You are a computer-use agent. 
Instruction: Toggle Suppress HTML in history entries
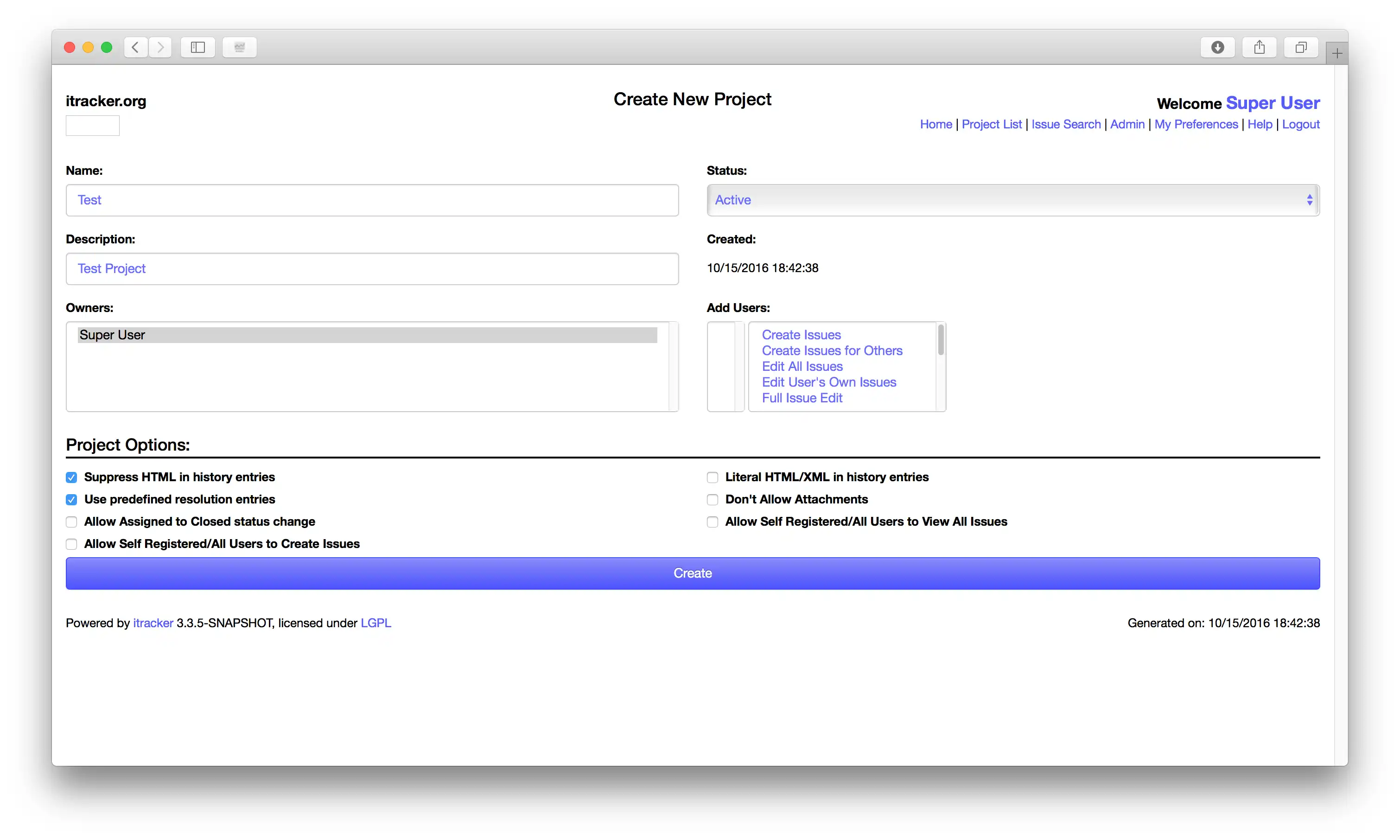click(x=71, y=477)
